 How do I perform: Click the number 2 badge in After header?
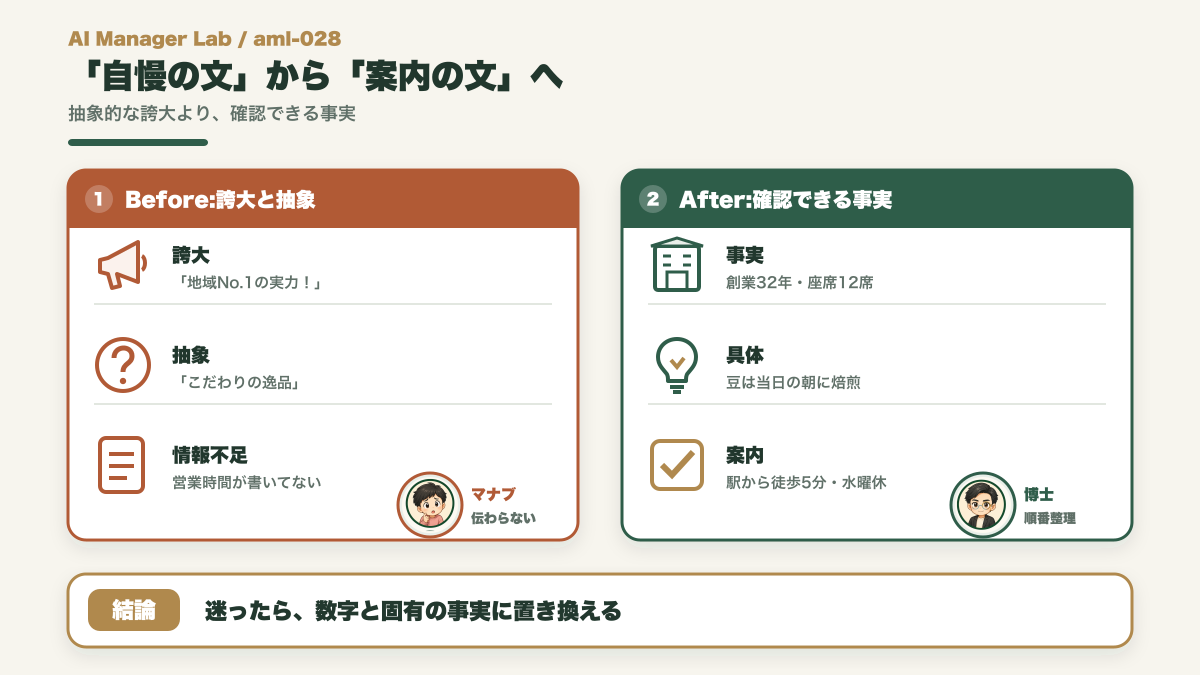[652, 199]
